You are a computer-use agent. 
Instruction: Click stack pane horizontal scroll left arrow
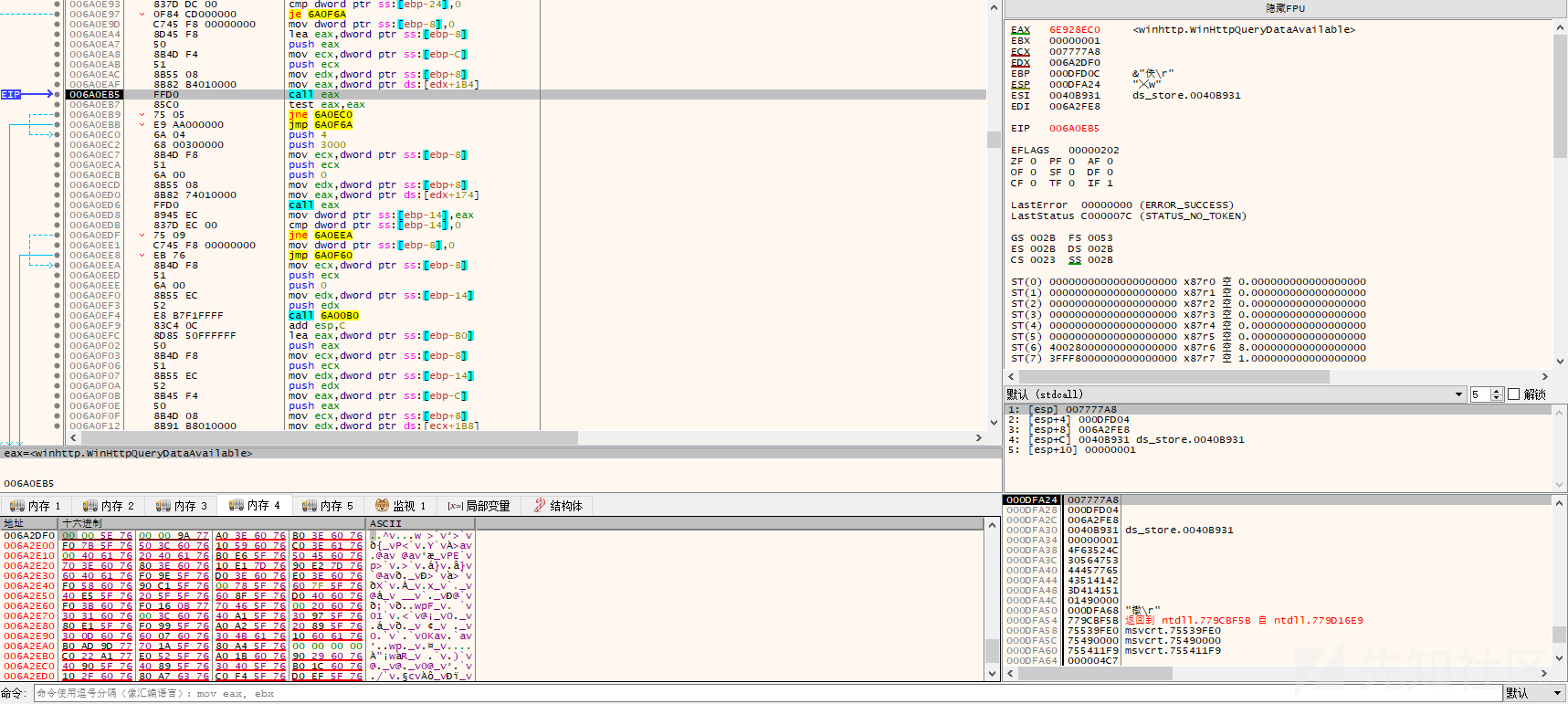[x=1011, y=674]
